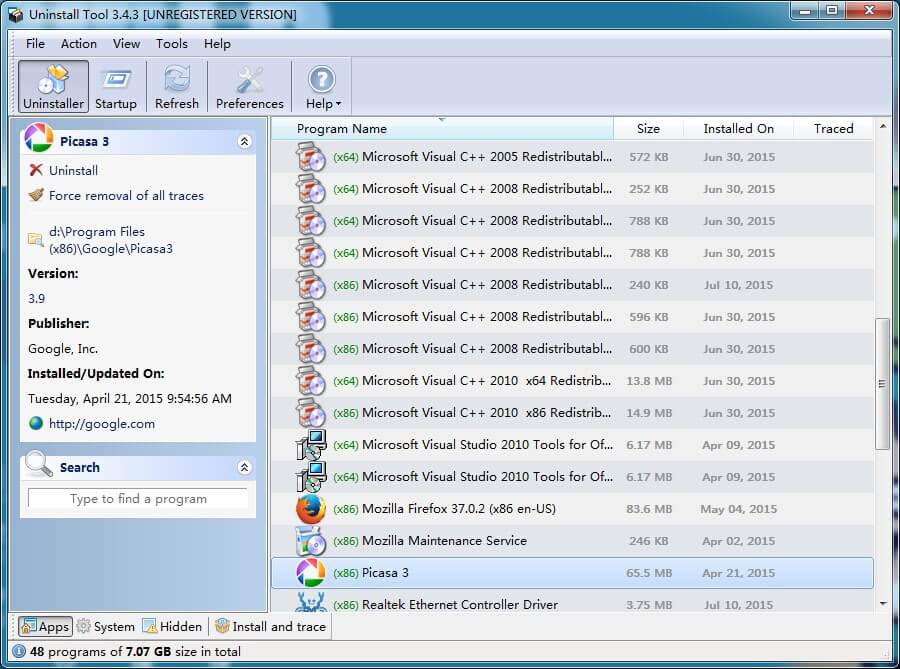Click the icon of the 252 KB Visual C++ 2008 row
The height and width of the screenshot is (669, 900).
click(x=311, y=189)
